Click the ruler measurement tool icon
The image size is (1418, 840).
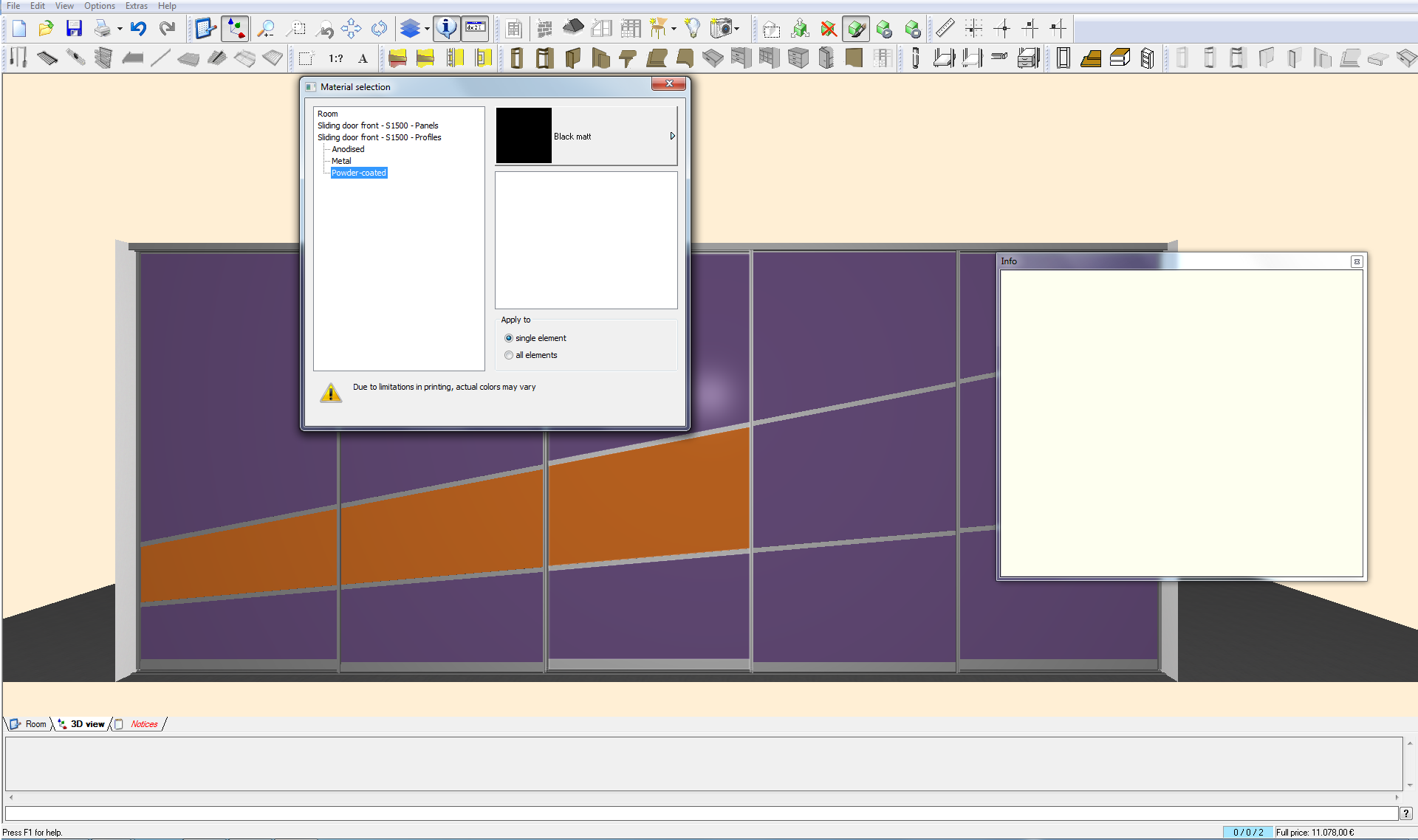(945, 29)
